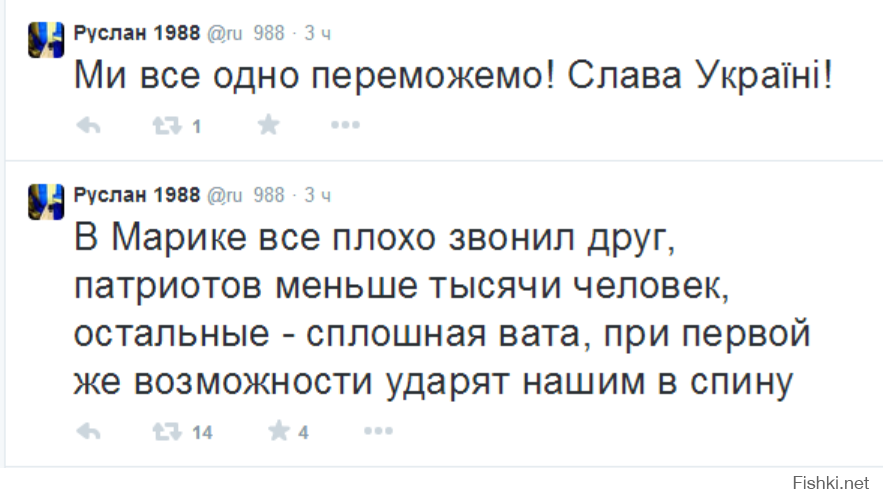Retweet the tweet with 14 retweets
Image resolution: width=883 pixels, height=498 pixels.
(167, 432)
